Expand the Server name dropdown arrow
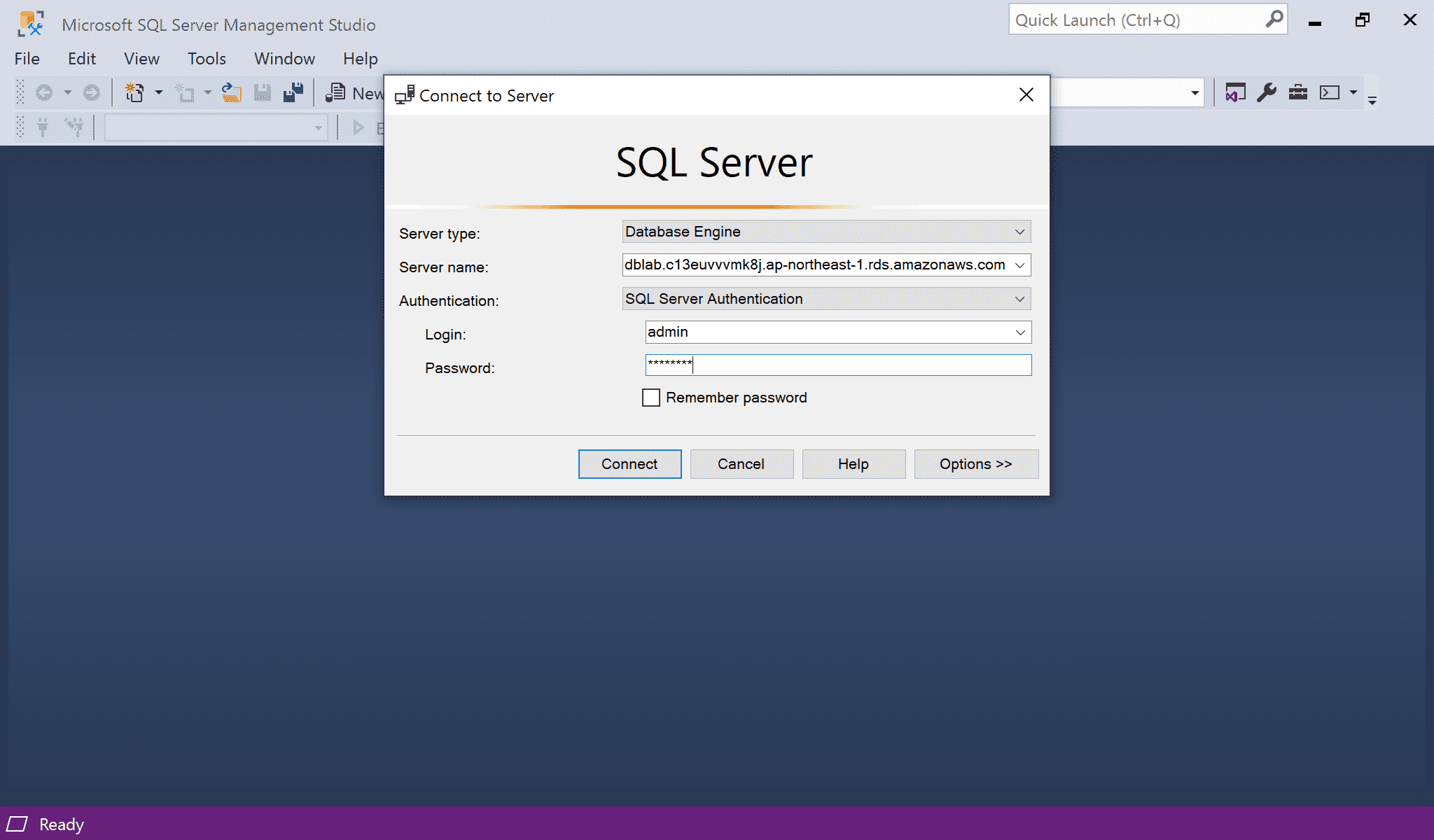This screenshot has width=1434, height=840. pos(1020,265)
